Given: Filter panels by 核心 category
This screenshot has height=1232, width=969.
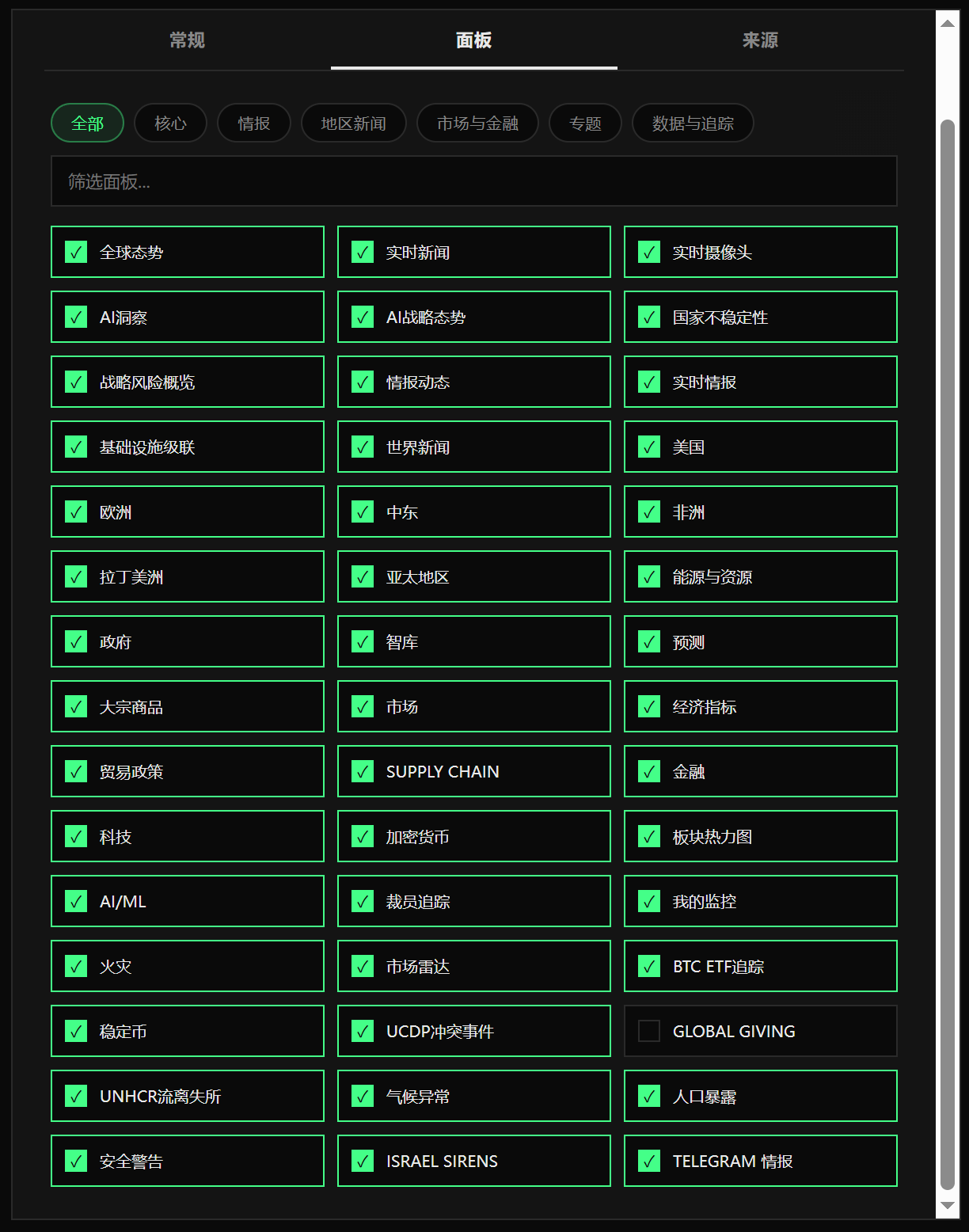Looking at the screenshot, I should pyautogui.click(x=170, y=124).
